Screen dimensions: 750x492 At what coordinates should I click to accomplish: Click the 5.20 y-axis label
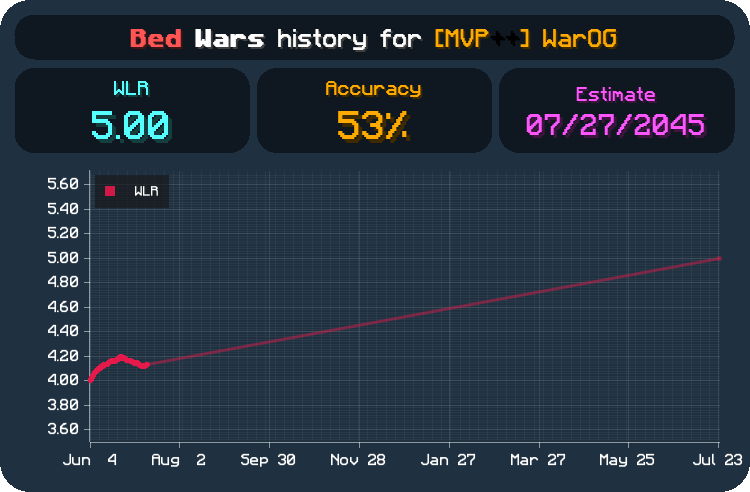tap(63, 233)
